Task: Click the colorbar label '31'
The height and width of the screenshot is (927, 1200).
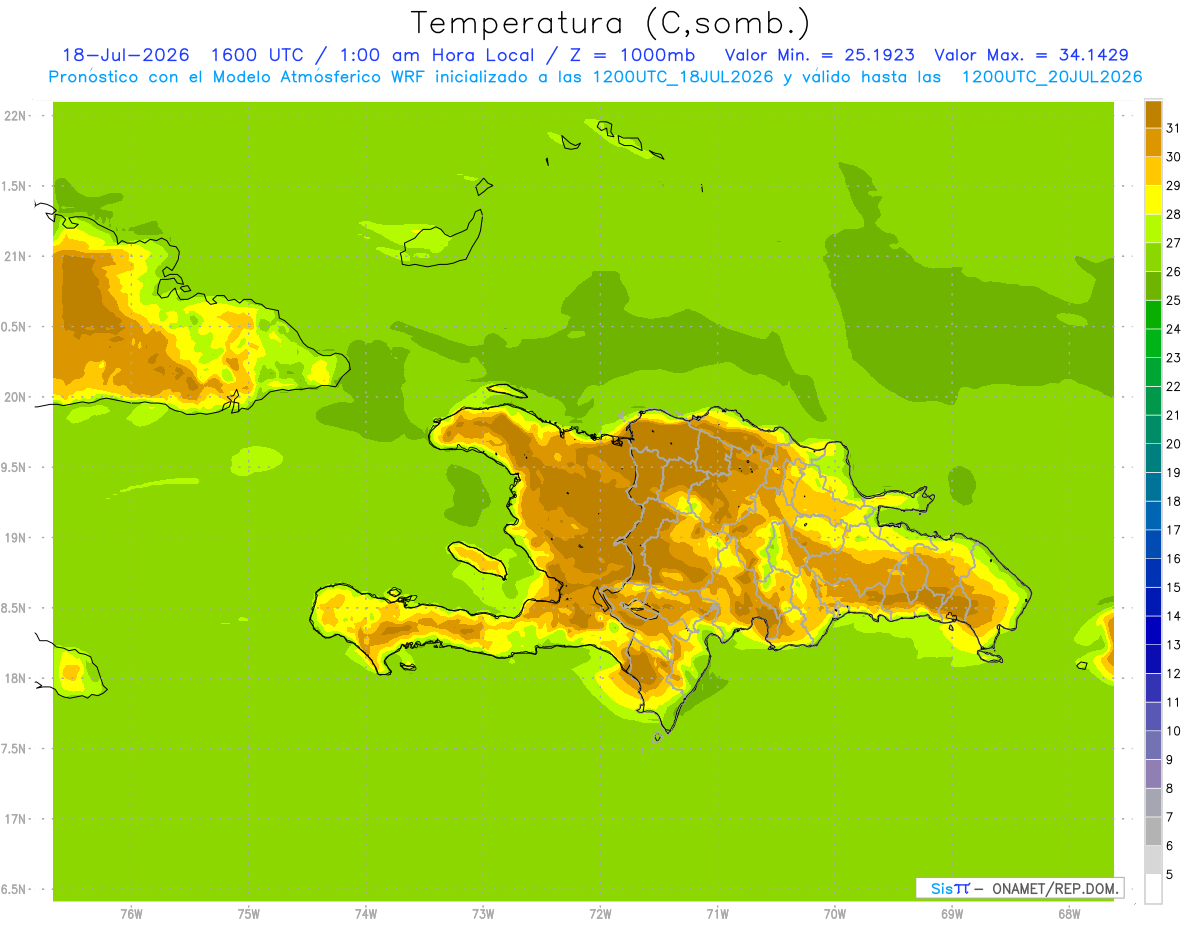Action: 1173,127
